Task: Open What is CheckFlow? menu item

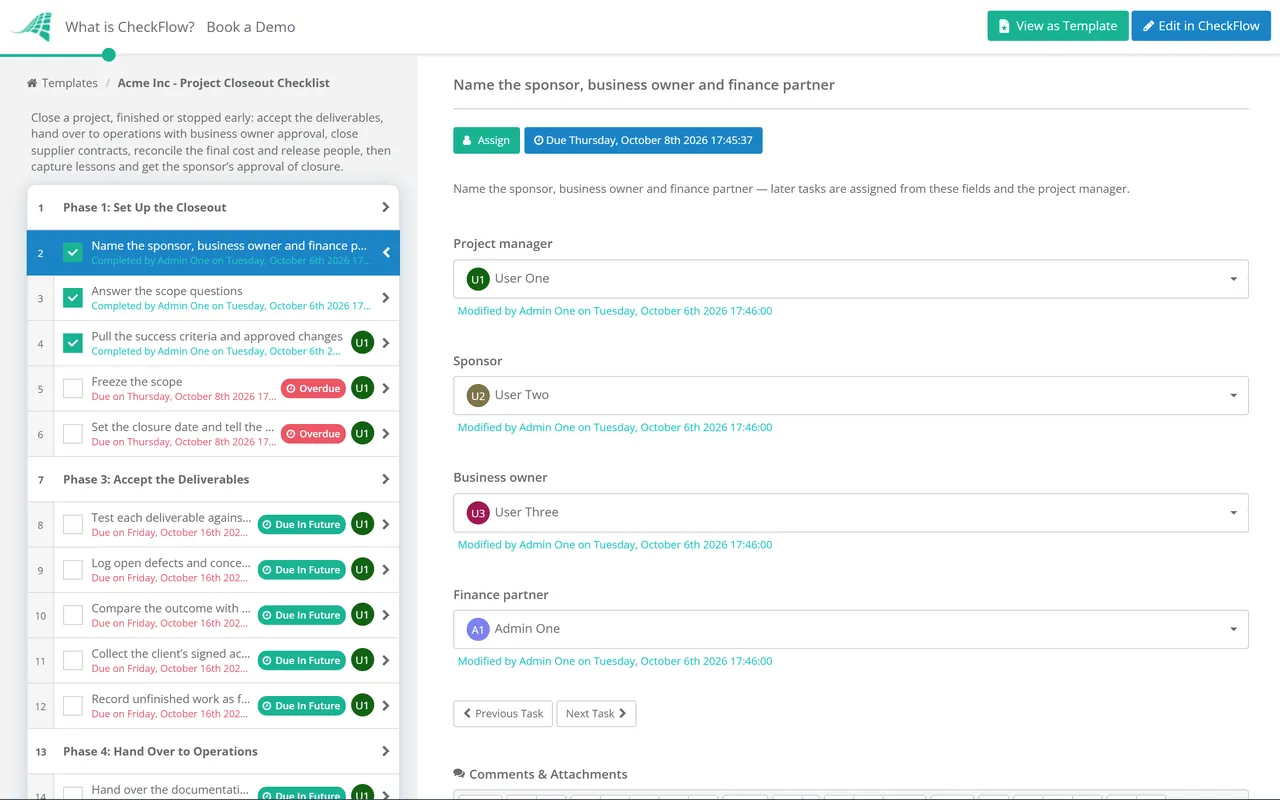Action: 130,27
